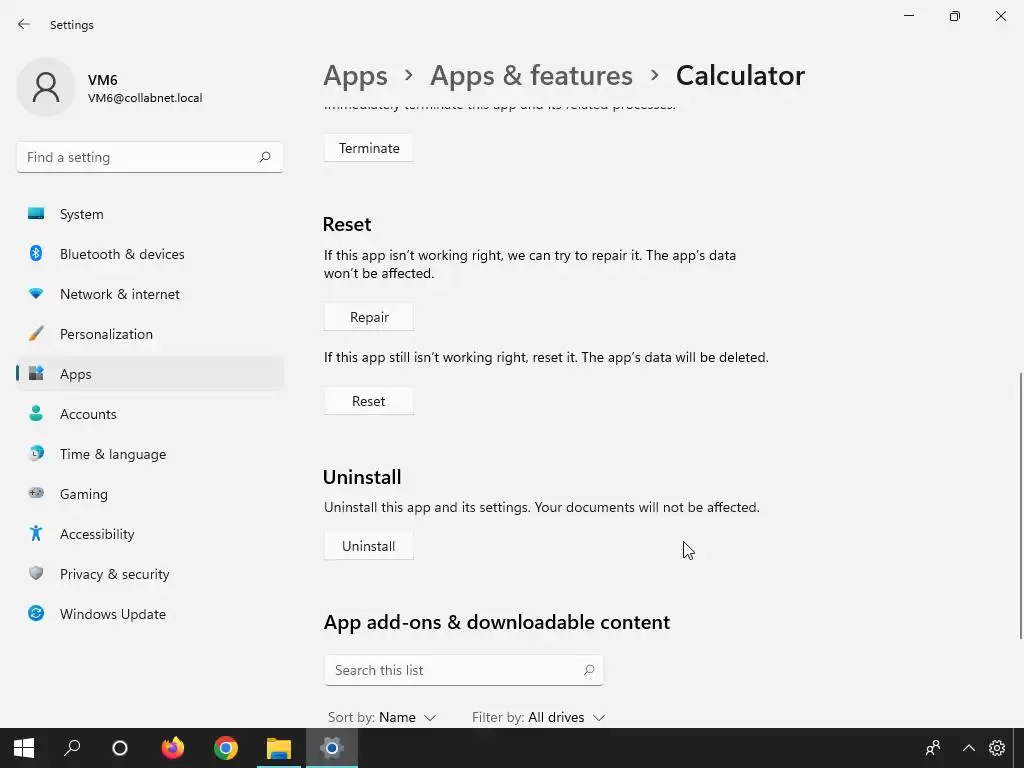The height and width of the screenshot is (768, 1024).
Task: Open the VM6 user profile avatar
Action: (46, 87)
